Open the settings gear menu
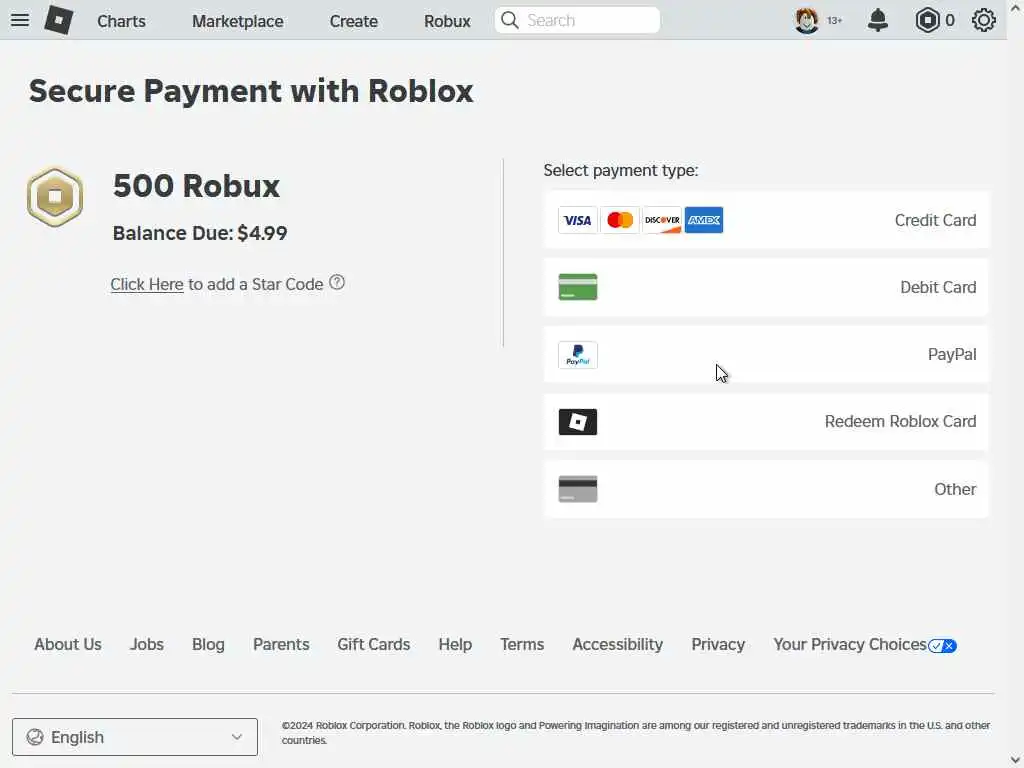The height and width of the screenshot is (768, 1024). click(x=984, y=20)
